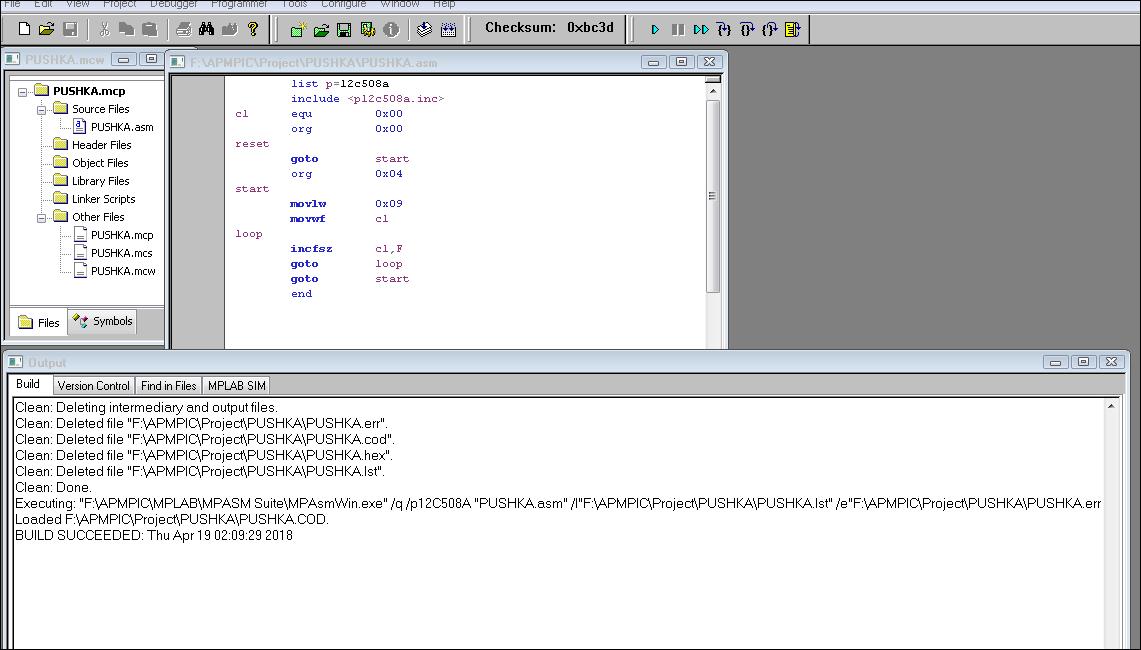
Task: Click the Save Workspace green disk icon
Action: (x=344, y=30)
